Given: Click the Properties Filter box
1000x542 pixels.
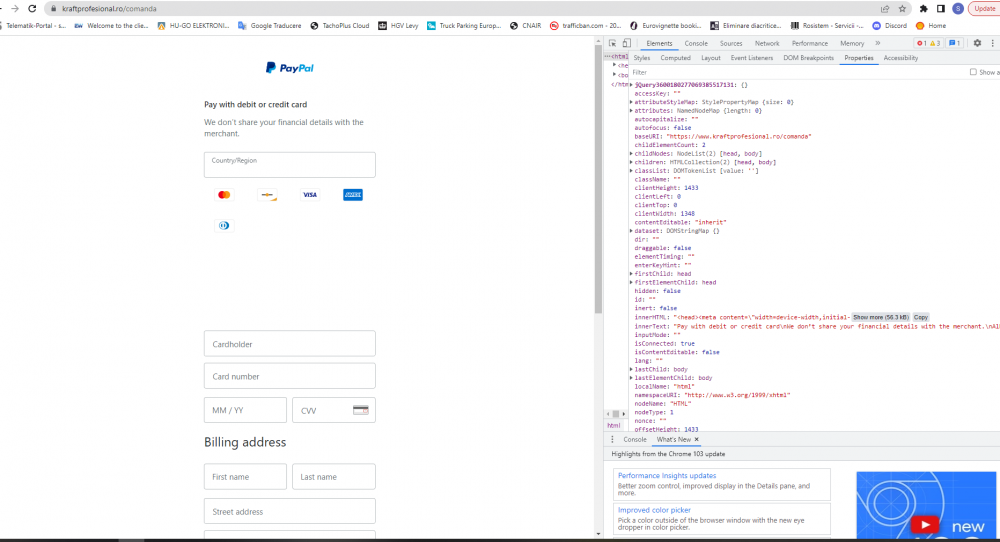Looking at the screenshot, I should [x=797, y=72].
